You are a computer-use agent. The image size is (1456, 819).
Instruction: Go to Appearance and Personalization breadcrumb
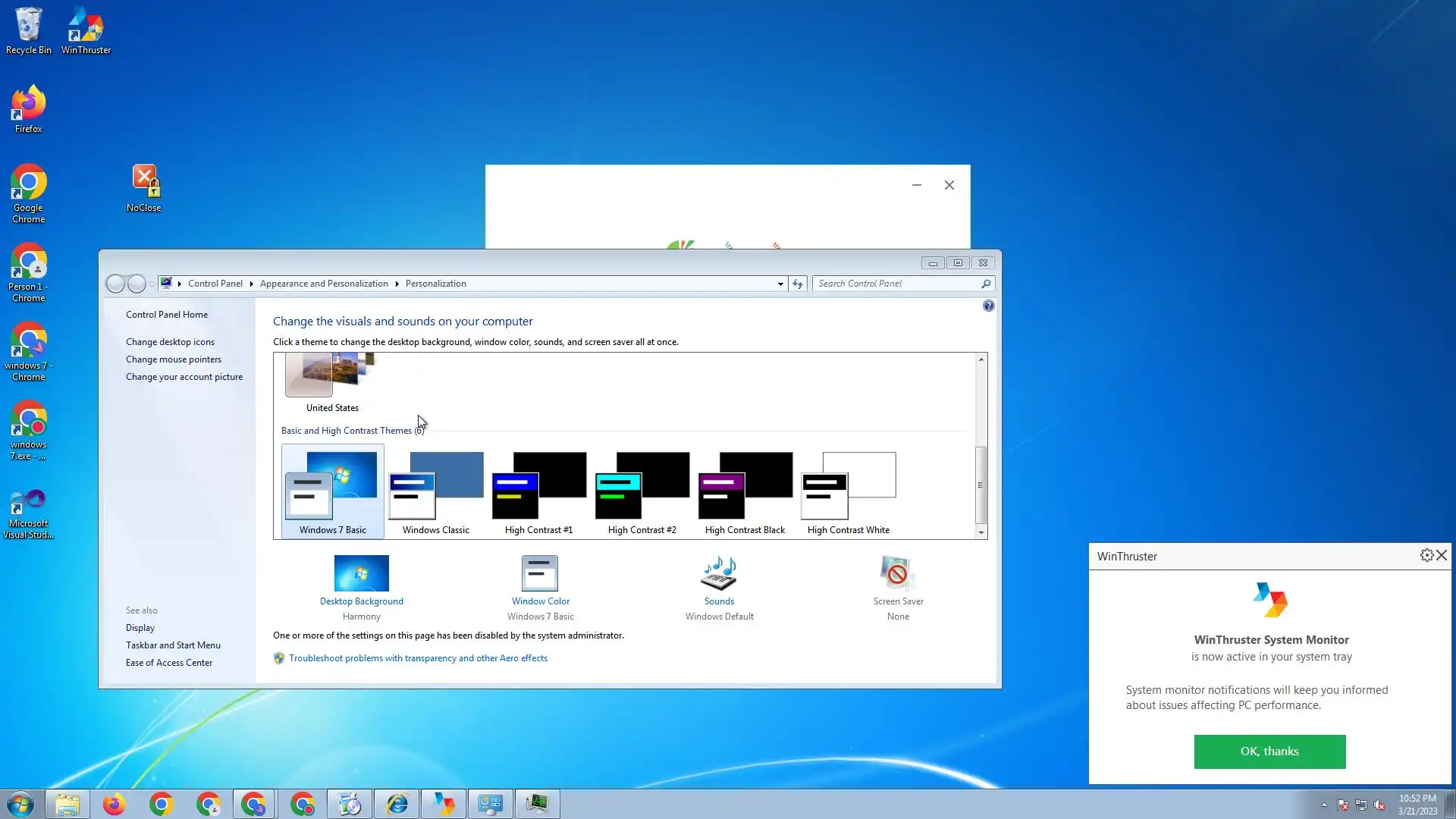(x=324, y=284)
